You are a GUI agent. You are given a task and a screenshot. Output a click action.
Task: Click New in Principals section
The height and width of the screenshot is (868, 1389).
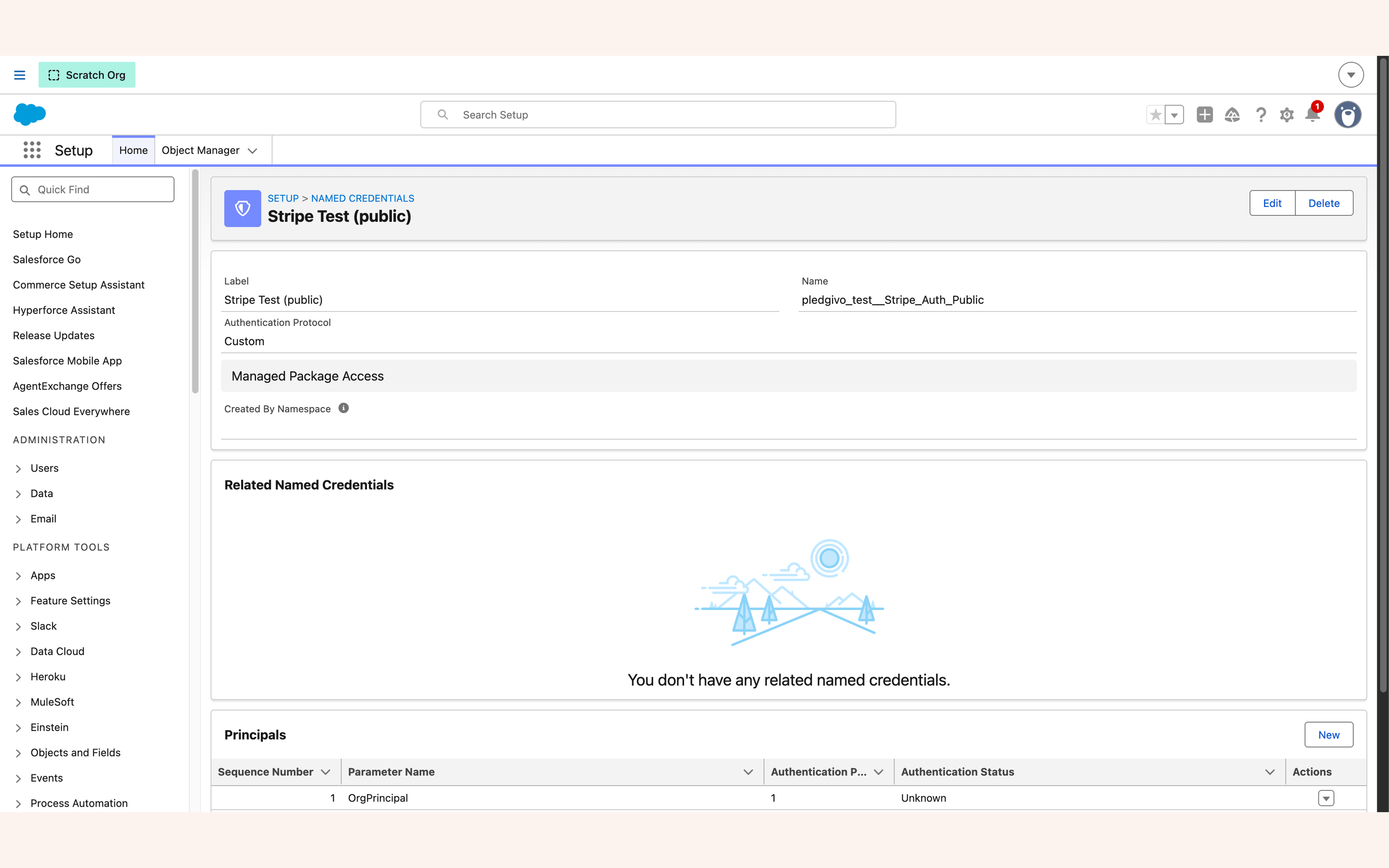click(1328, 735)
